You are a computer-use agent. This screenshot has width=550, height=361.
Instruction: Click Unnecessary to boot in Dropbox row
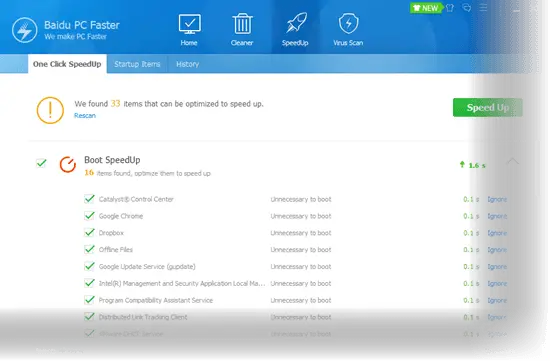(301, 233)
